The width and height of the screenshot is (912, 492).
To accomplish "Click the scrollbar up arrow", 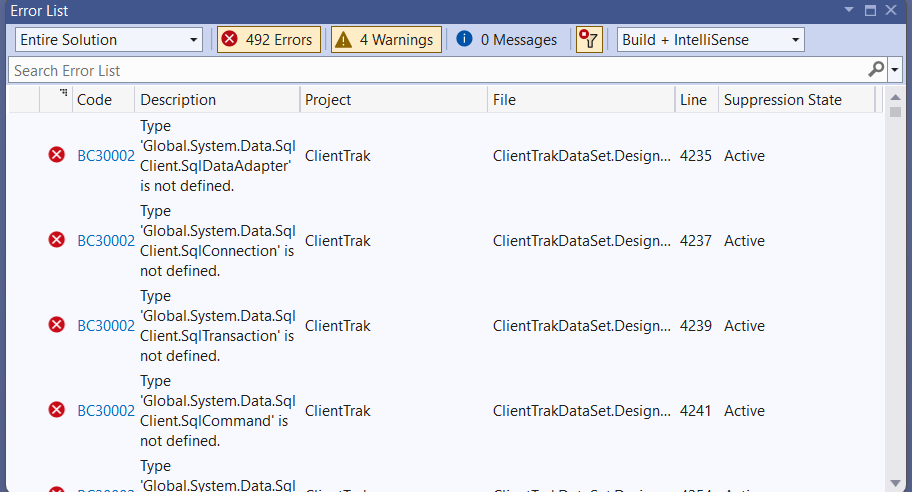I will (896, 97).
